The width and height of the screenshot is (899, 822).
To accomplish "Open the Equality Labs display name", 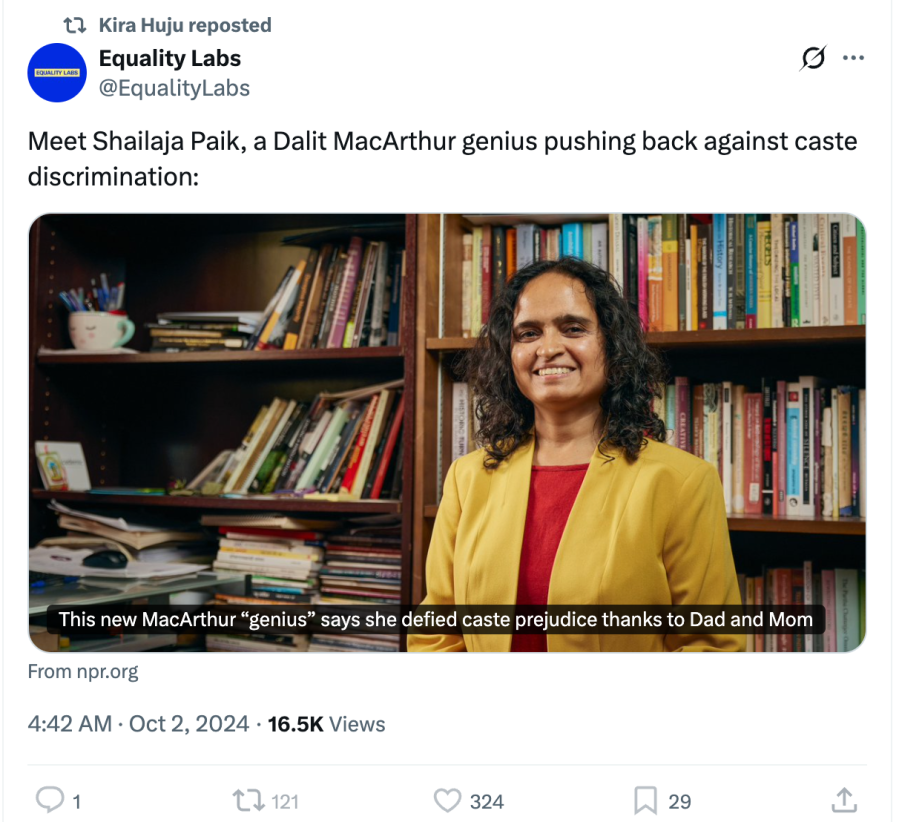I will coord(170,58).
